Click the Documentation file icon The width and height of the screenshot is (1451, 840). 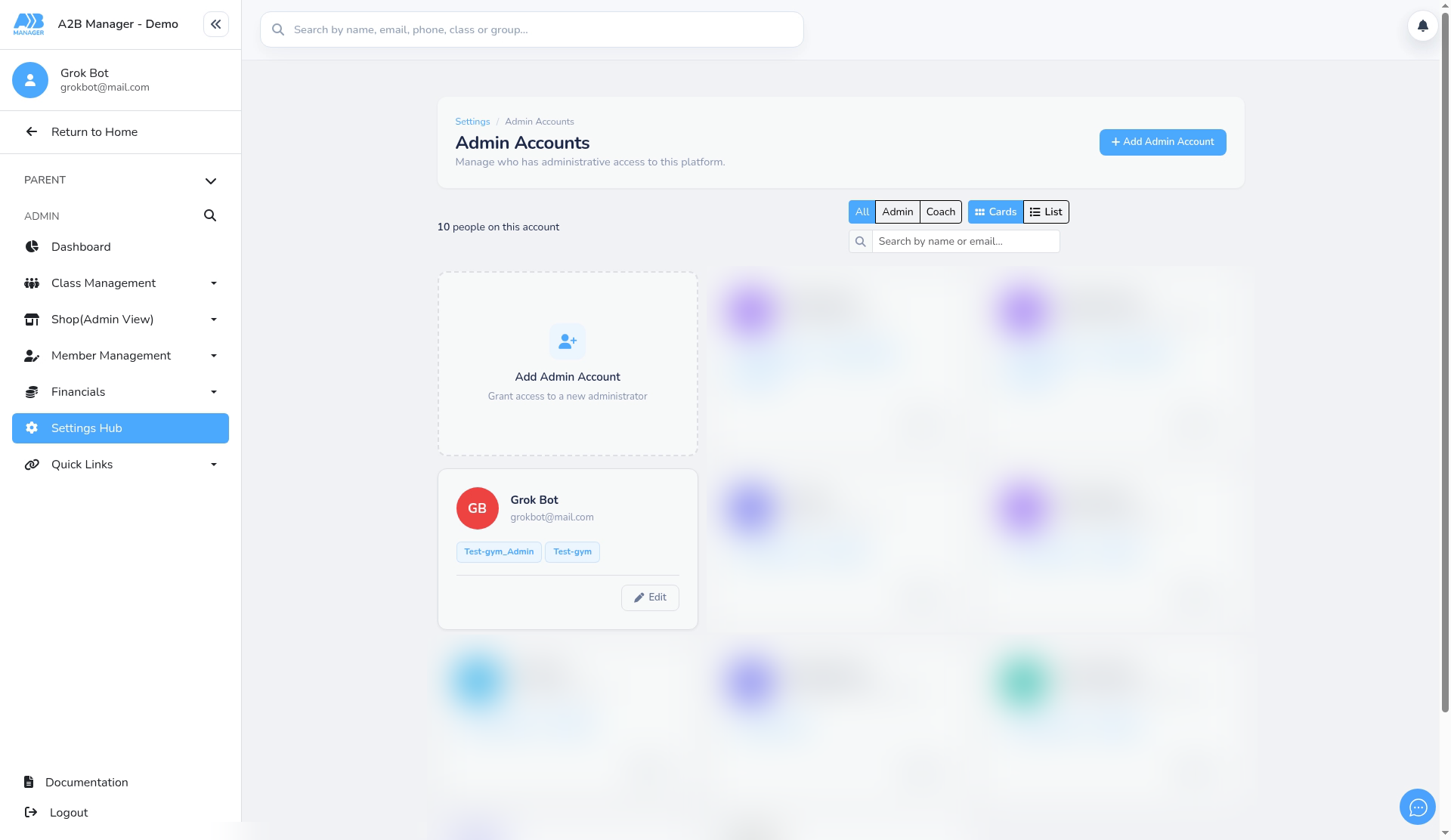coord(29,783)
